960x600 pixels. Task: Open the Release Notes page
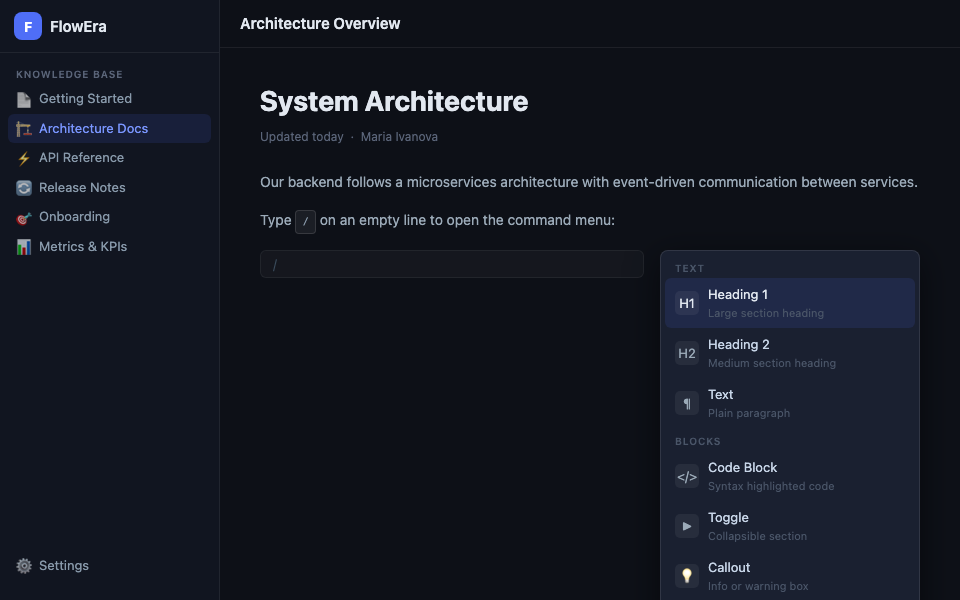(x=82, y=188)
